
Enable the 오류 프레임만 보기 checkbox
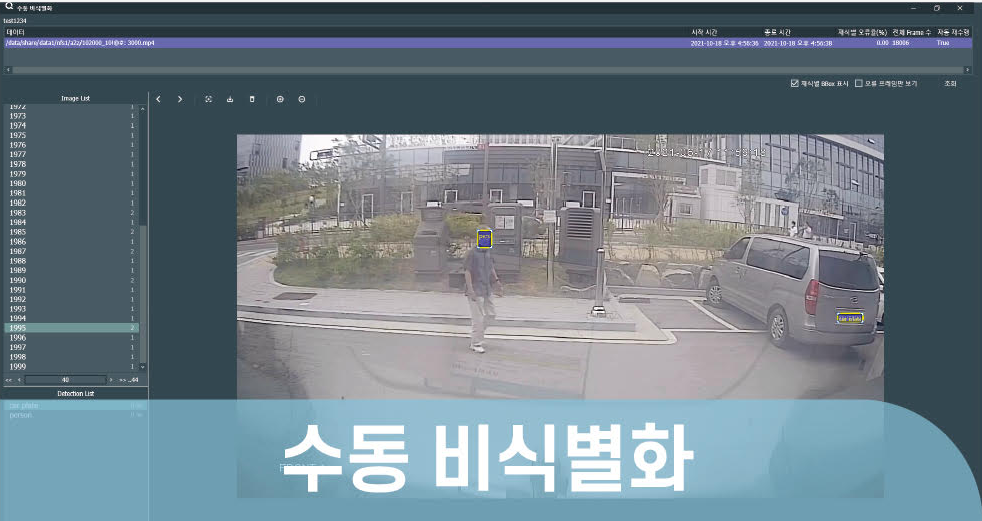pos(859,83)
